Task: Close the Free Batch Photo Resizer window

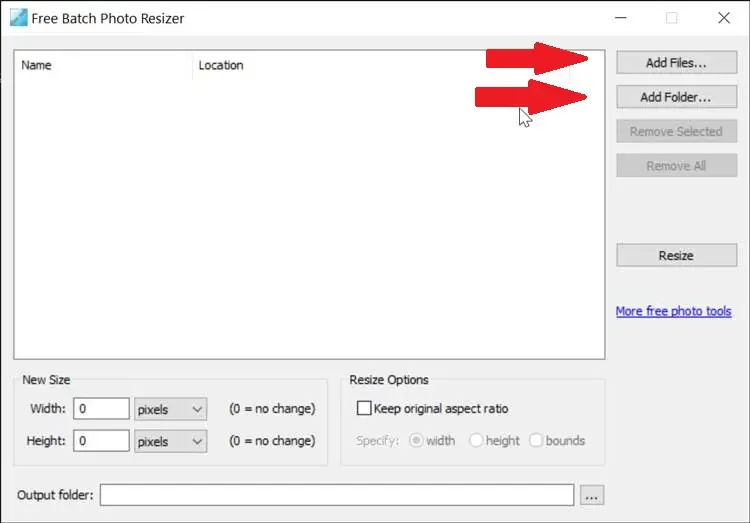Action: (x=724, y=18)
